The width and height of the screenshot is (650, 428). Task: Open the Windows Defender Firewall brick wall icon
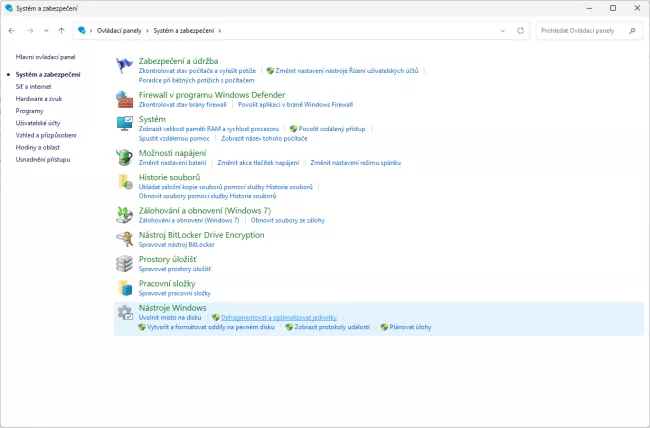click(124, 100)
